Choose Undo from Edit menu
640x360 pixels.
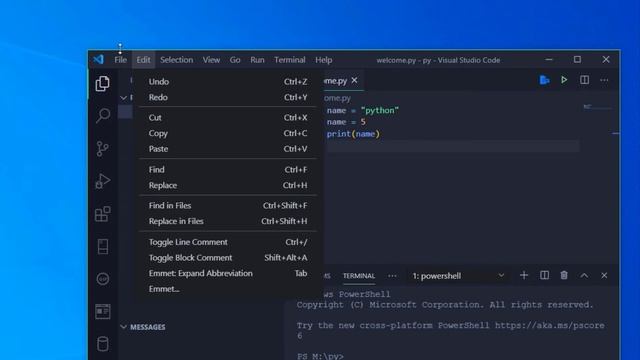[x=228, y=82]
